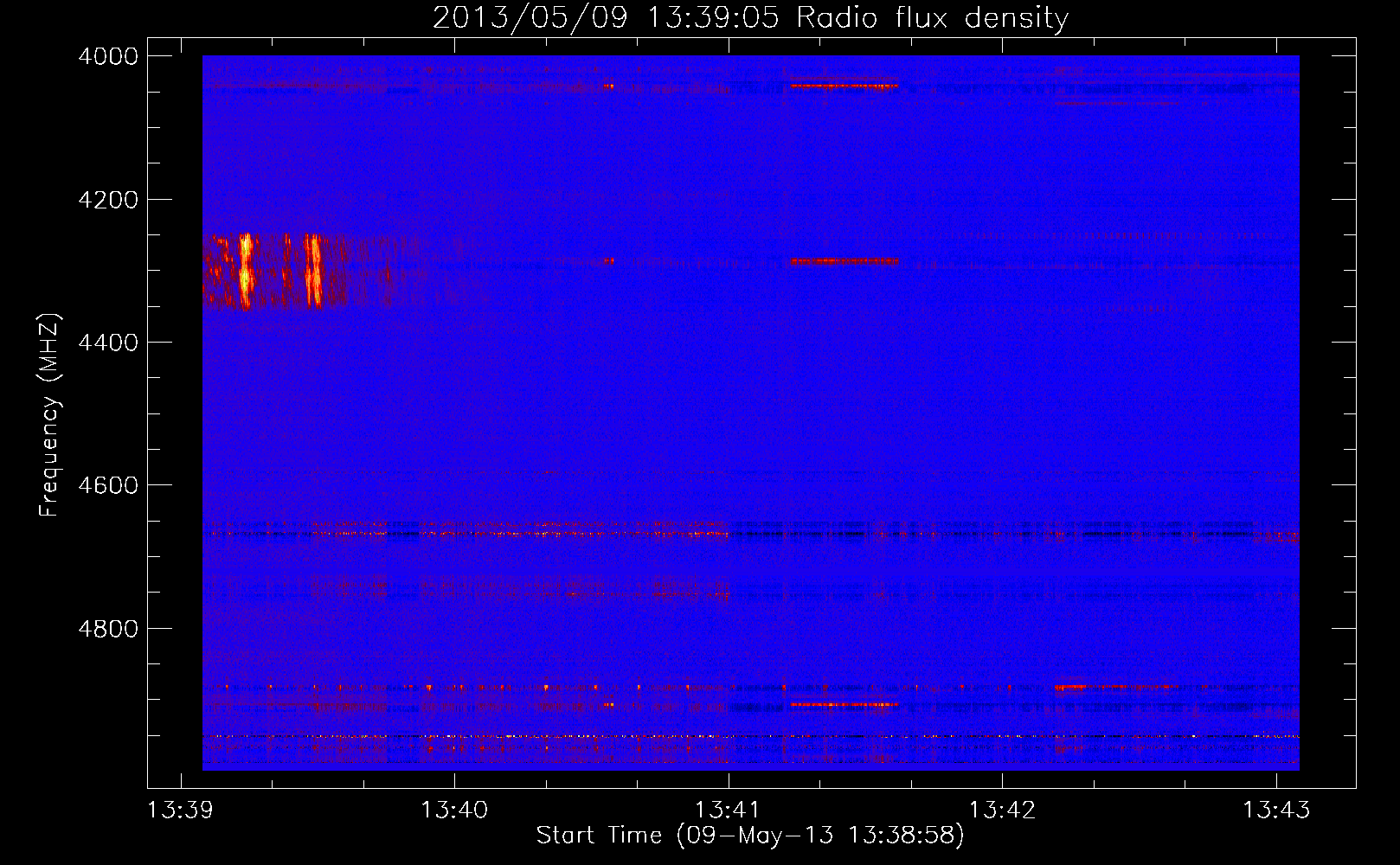Click the 13:41 time tick label
Screen dimensions: 1400x865
pyautogui.click(x=728, y=810)
